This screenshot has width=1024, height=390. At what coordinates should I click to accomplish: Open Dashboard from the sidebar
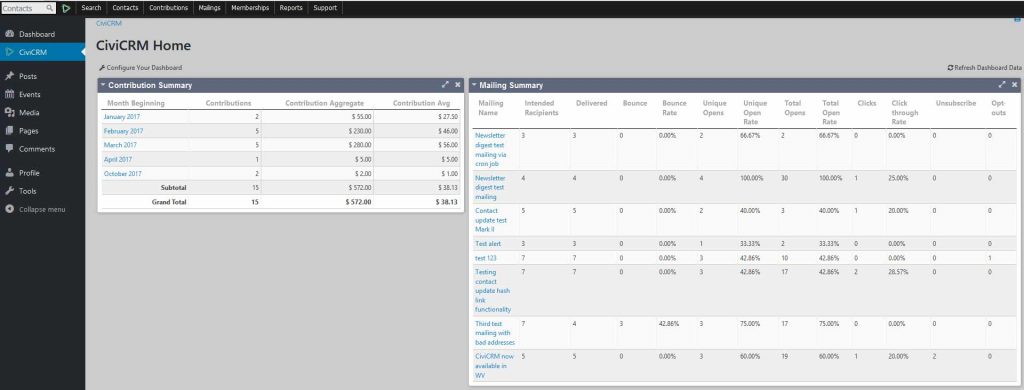tap(37, 34)
